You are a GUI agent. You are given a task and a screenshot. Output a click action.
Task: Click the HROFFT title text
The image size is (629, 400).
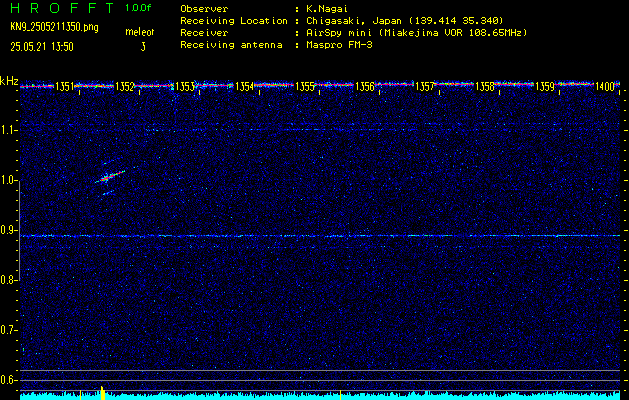pyautogui.click(x=62, y=8)
